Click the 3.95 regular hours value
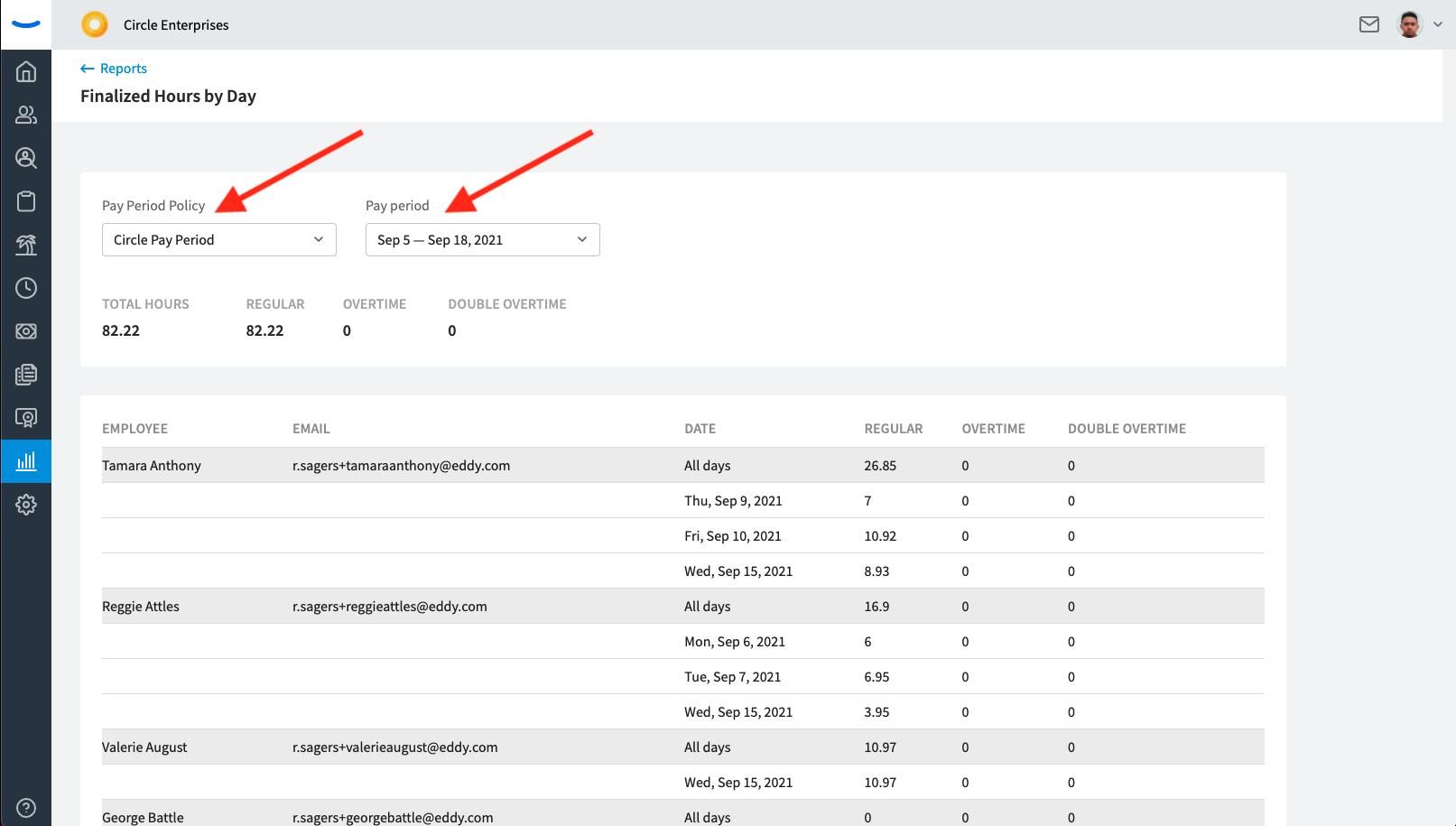The image size is (1456, 826). (x=876, y=712)
